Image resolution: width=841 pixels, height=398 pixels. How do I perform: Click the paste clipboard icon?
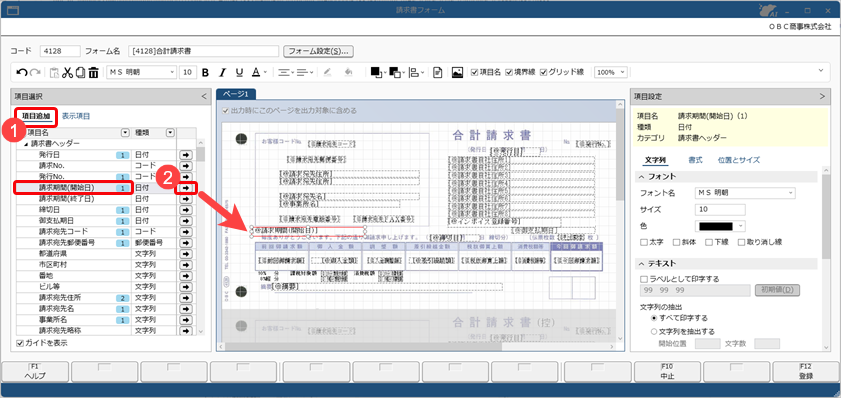[x=54, y=72]
